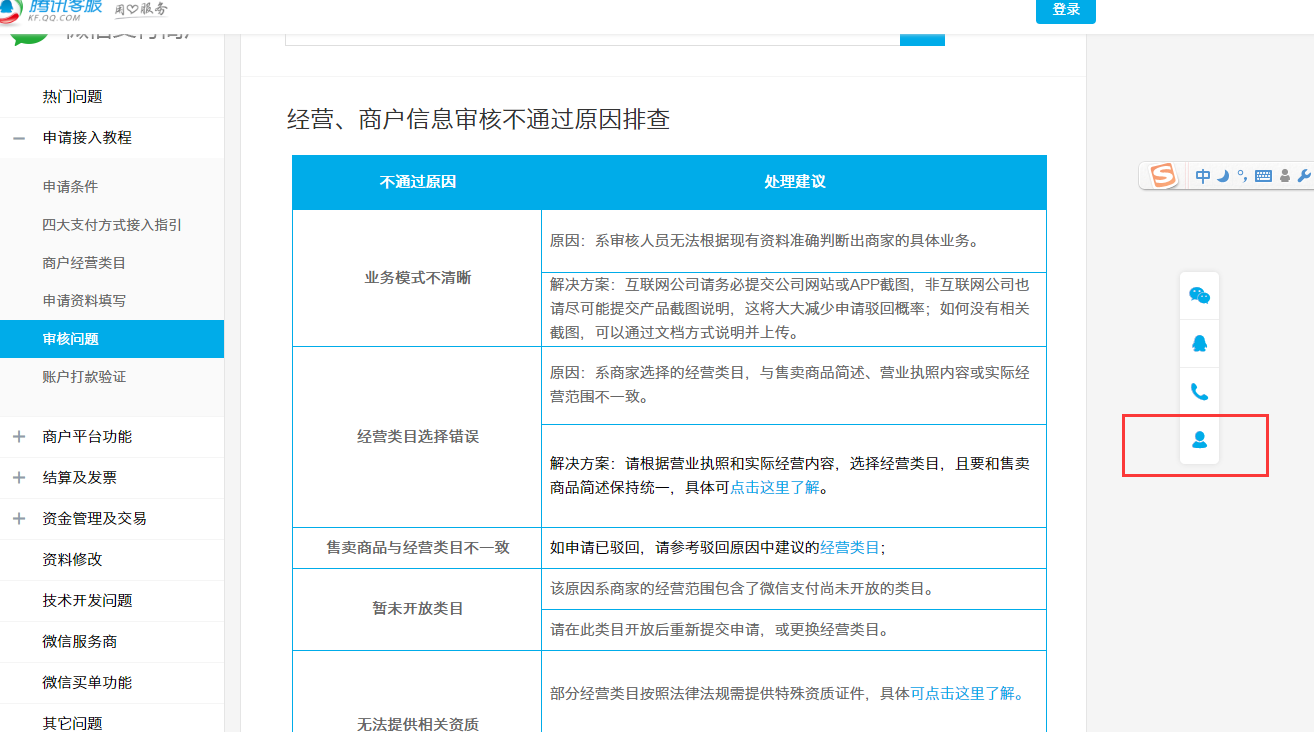
Task: Click the 经营类目选择错误 table cell
Action: (x=417, y=437)
